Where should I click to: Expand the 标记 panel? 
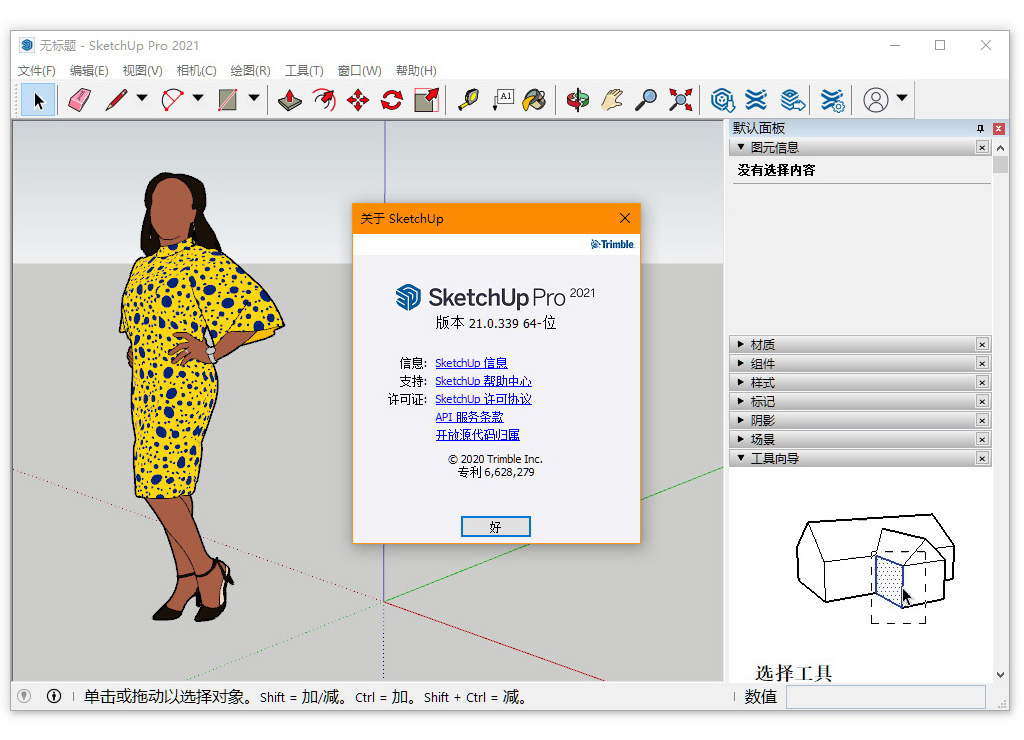pyautogui.click(x=741, y=400)
